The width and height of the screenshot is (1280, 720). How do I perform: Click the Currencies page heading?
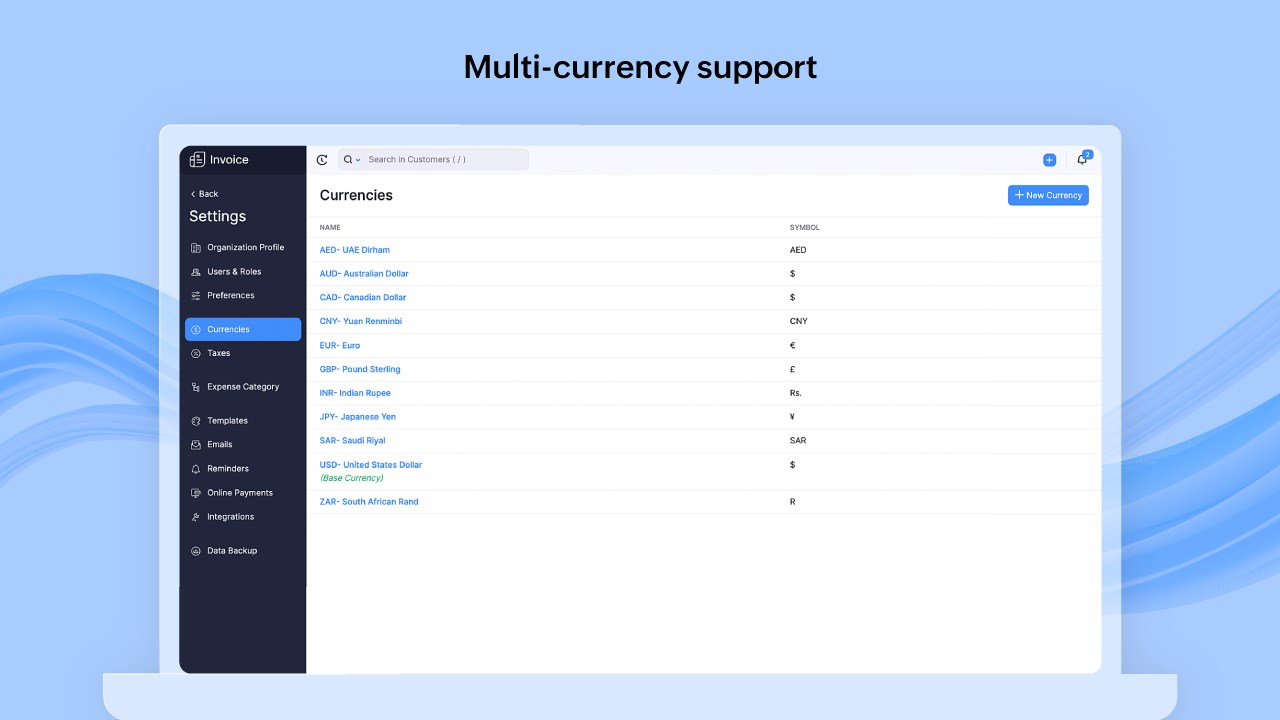pyautogui.click(x=356, y=195)
